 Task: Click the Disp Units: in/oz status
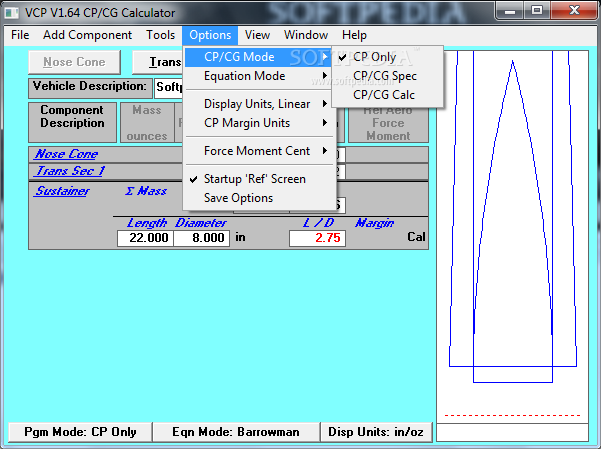pyautogui.click(x=376, y=432)
